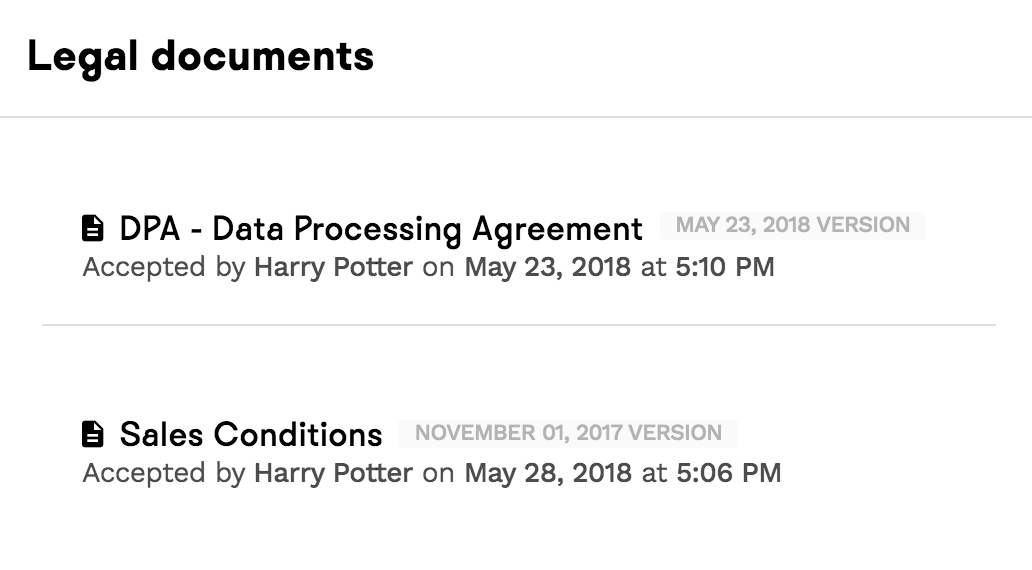The image size is (1032, 570).
Task: Click the document icon beside Sales Conditions
Action: coord(92,434)
